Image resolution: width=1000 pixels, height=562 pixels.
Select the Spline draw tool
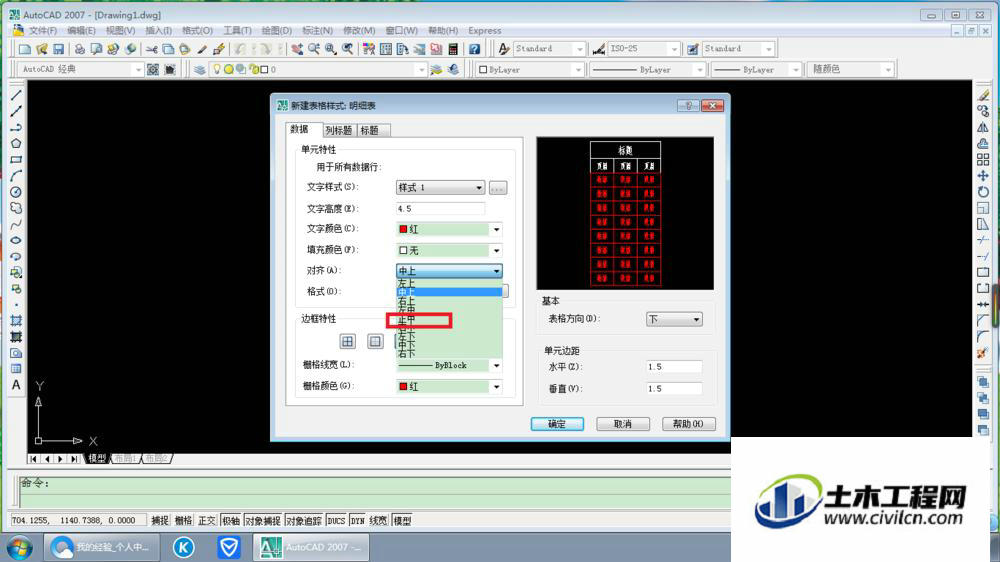coord(16,224)
